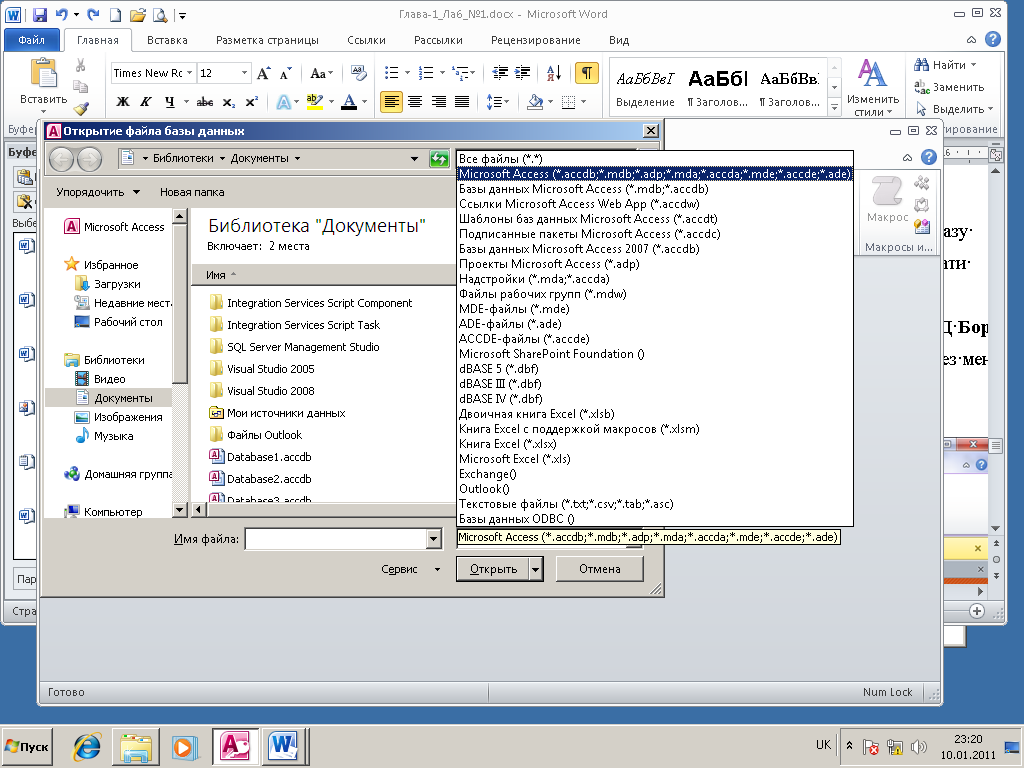Switch to the Ссылки tab
The image size is (1024, 768).
366,40
